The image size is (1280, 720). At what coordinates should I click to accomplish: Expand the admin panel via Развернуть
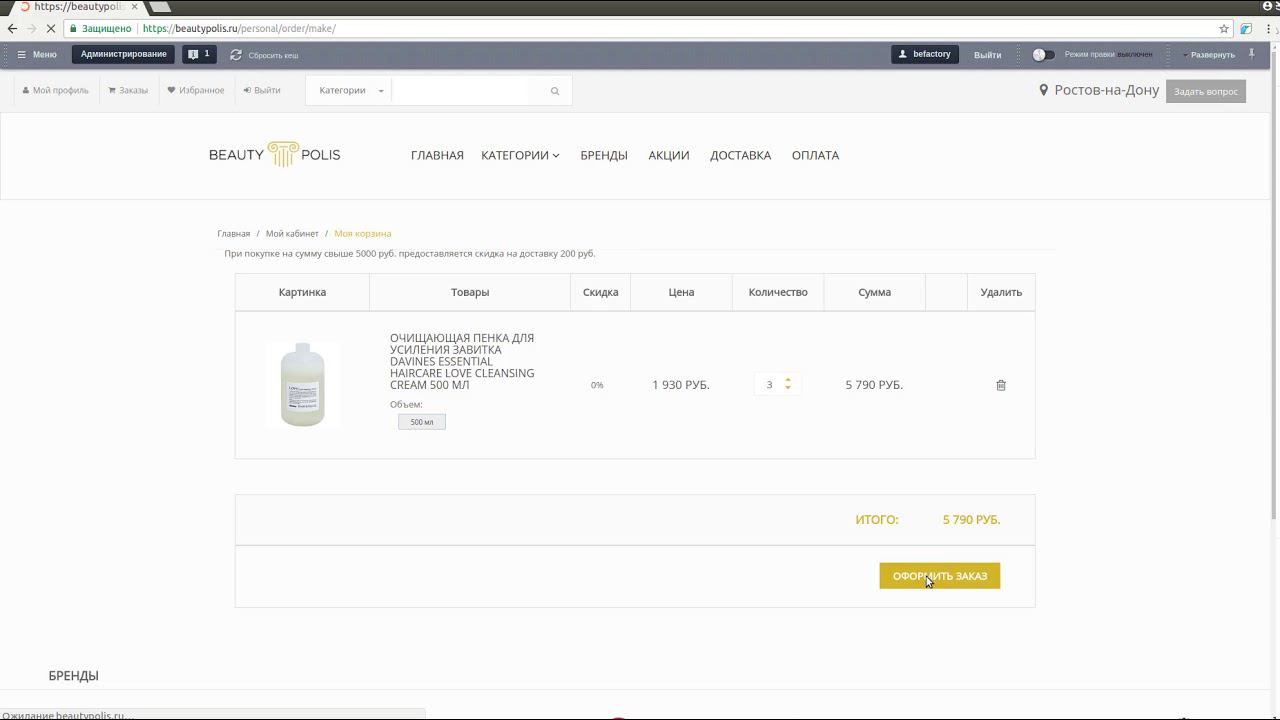click(1210, 55)
